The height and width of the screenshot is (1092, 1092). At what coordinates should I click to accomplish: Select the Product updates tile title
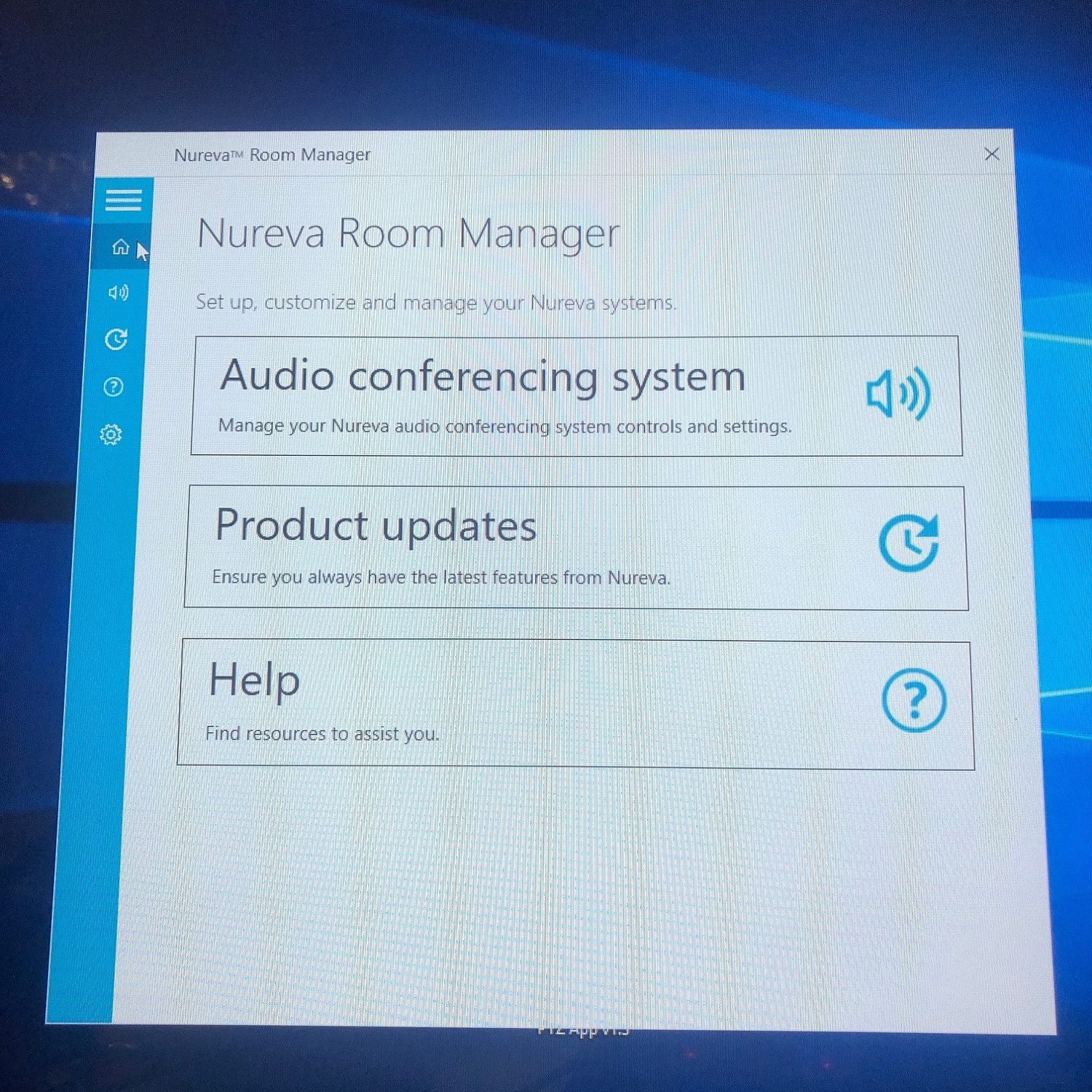click(376, 526)
